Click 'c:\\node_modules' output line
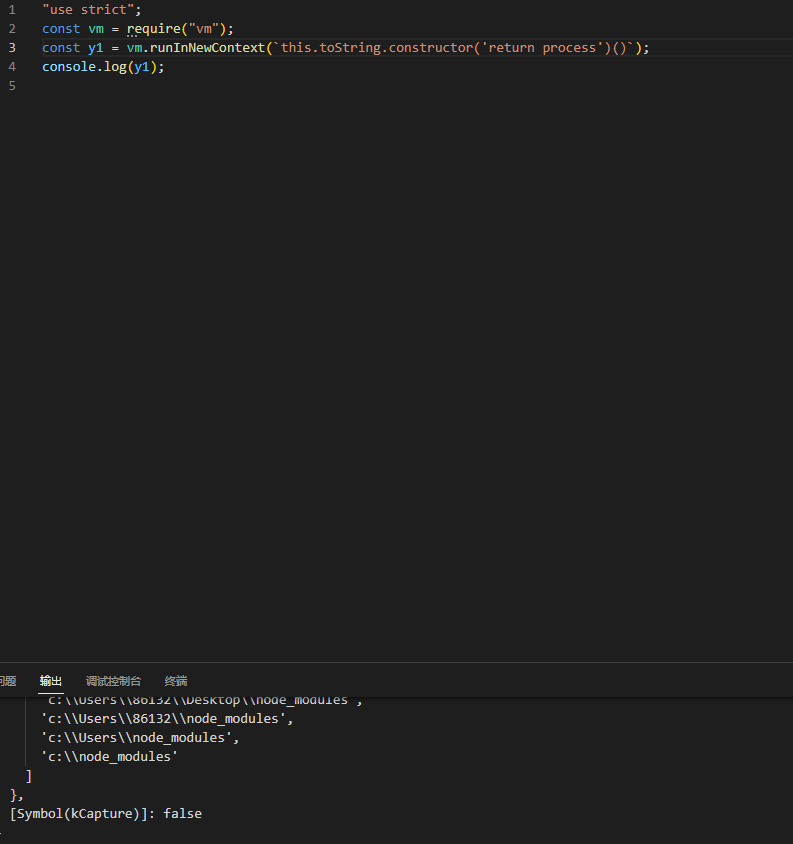Viewport: 793px width, 844px height. [x=109, y=756]
